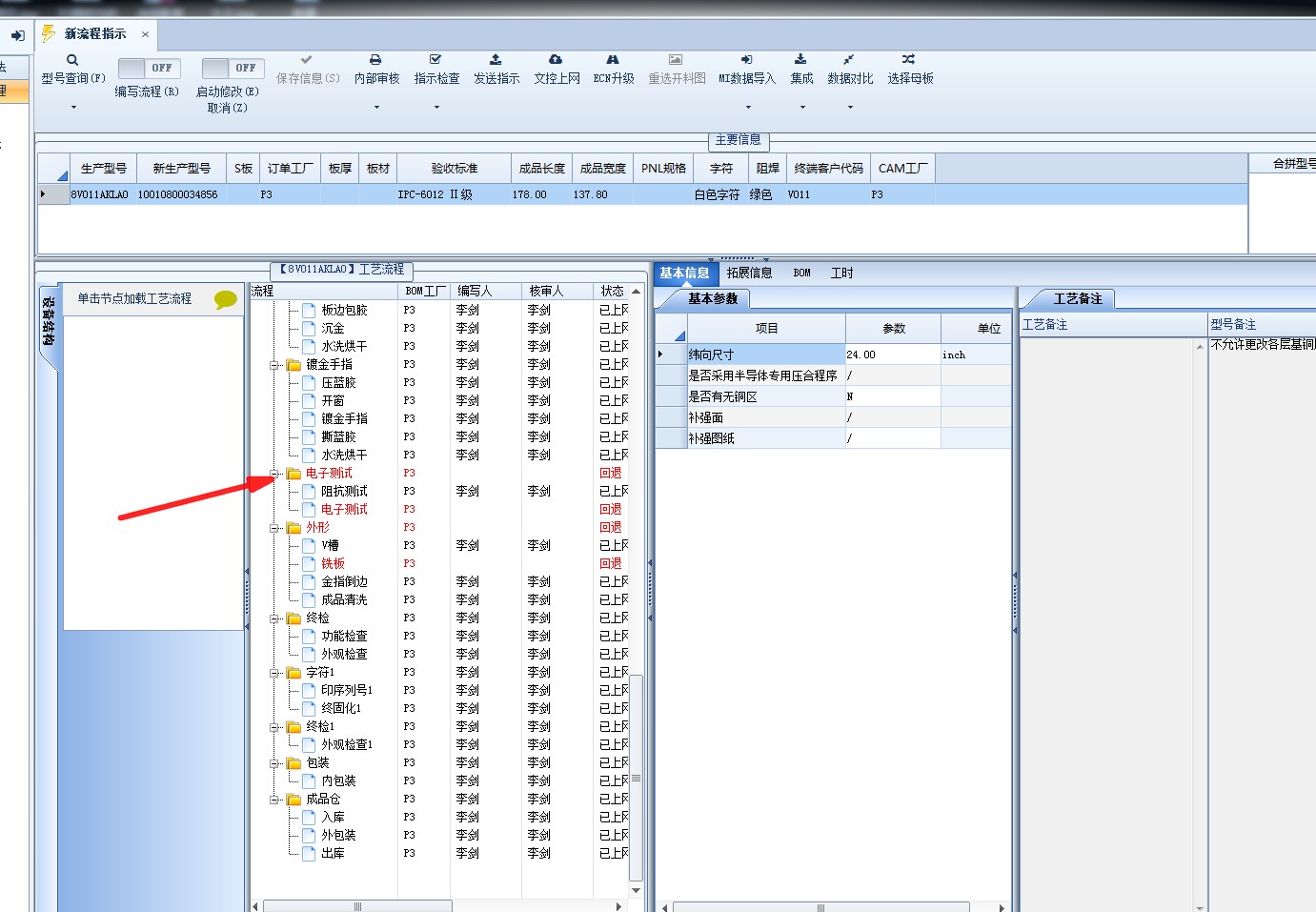Click the login arrow icon at top left

17,35
